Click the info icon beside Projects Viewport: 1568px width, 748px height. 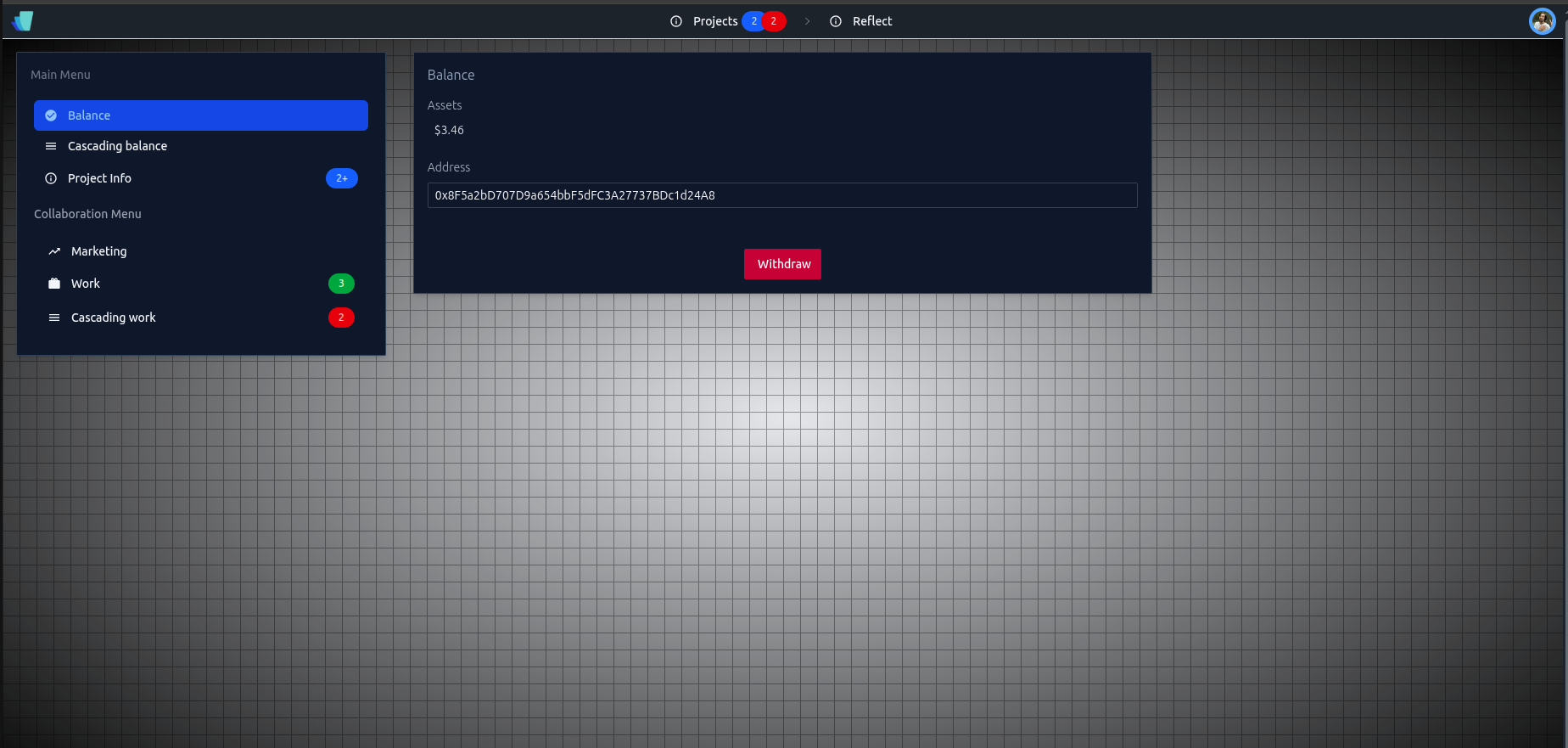click(x=676, y=21)
